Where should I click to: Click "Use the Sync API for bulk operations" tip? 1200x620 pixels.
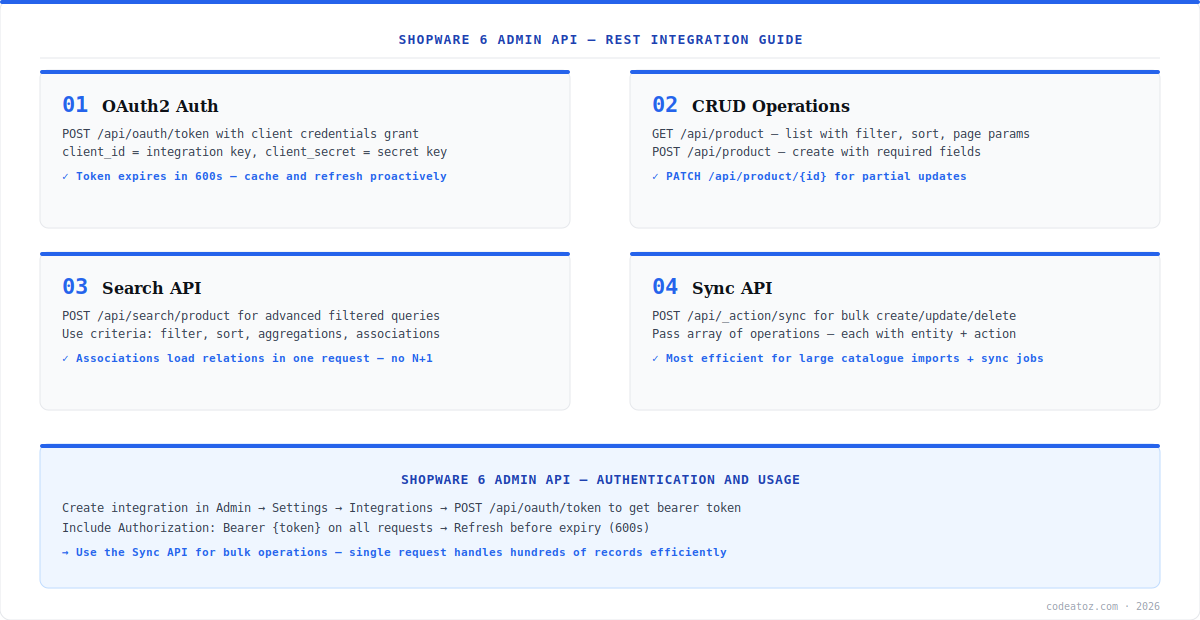(x=394, y=552)
